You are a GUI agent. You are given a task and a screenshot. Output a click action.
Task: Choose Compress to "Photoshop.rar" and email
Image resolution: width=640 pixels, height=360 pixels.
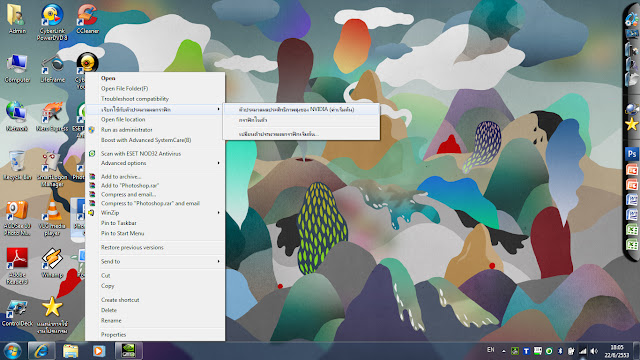pos(155,203)
